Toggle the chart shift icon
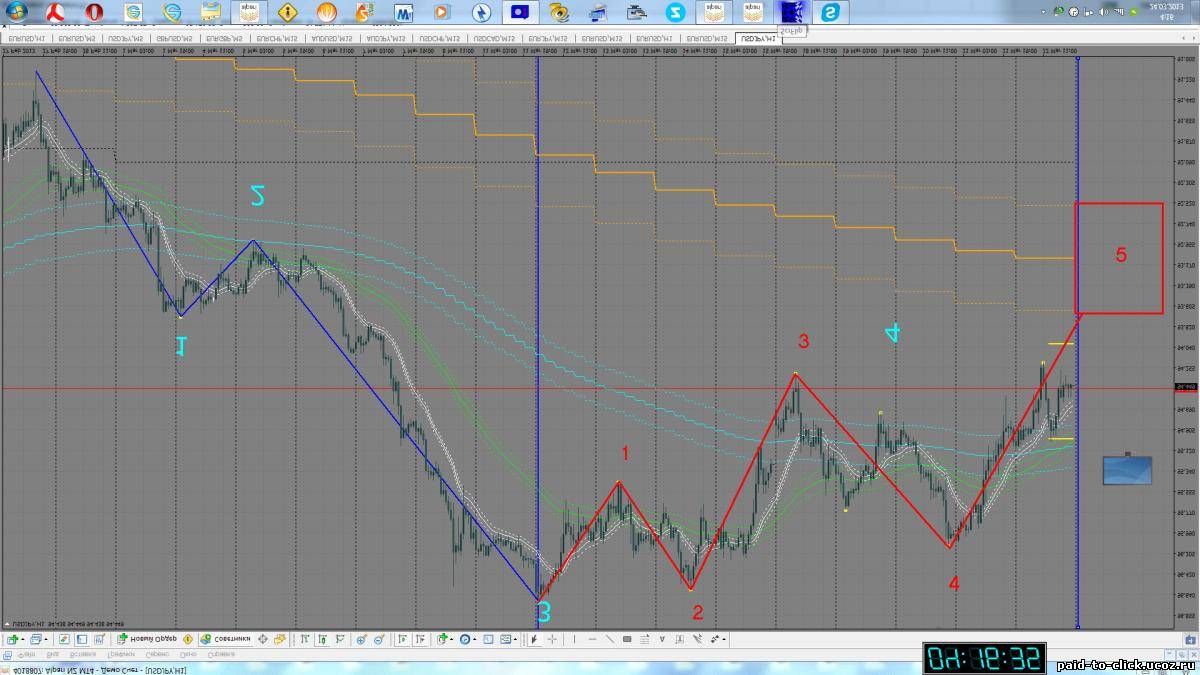Viewport: 1200px width, 675px height. (x=420, y=639)
